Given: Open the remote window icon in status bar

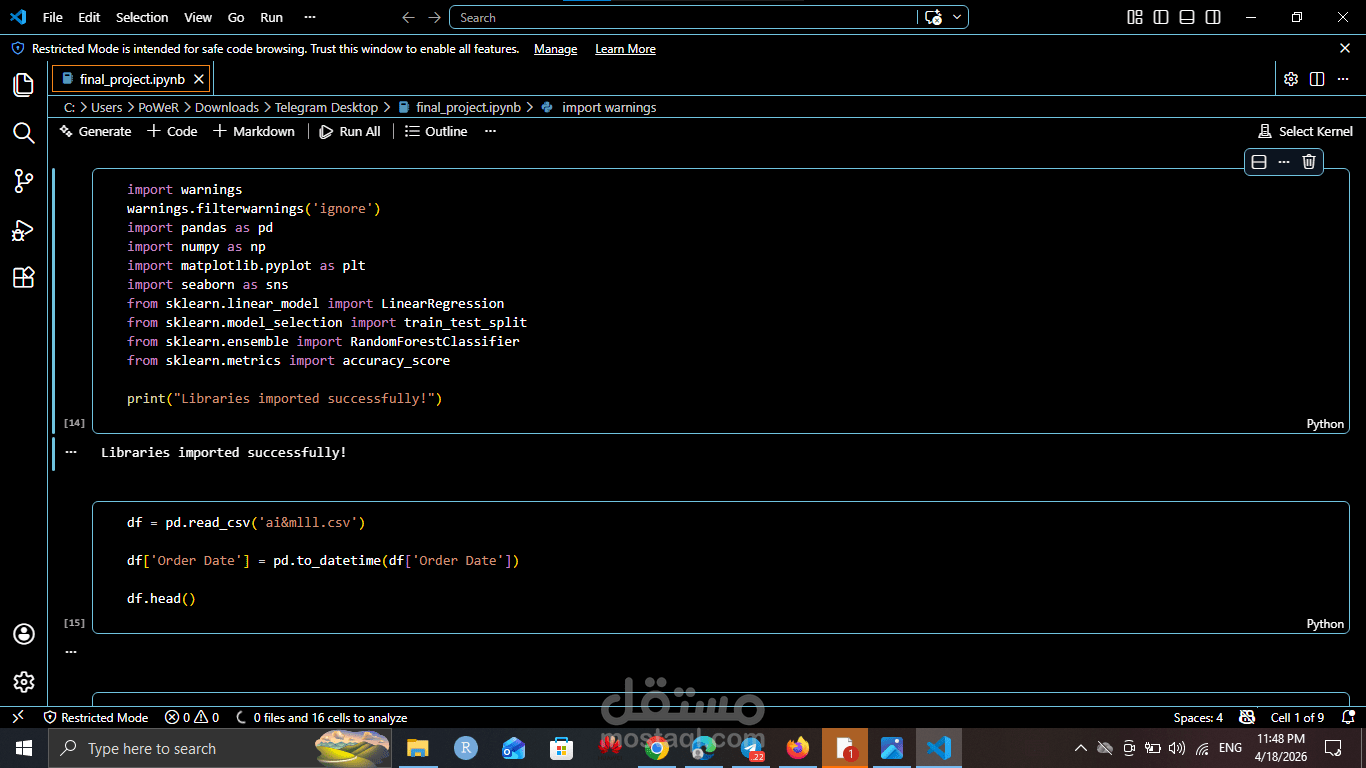Looking at the screenshot, I should [18, 717].
